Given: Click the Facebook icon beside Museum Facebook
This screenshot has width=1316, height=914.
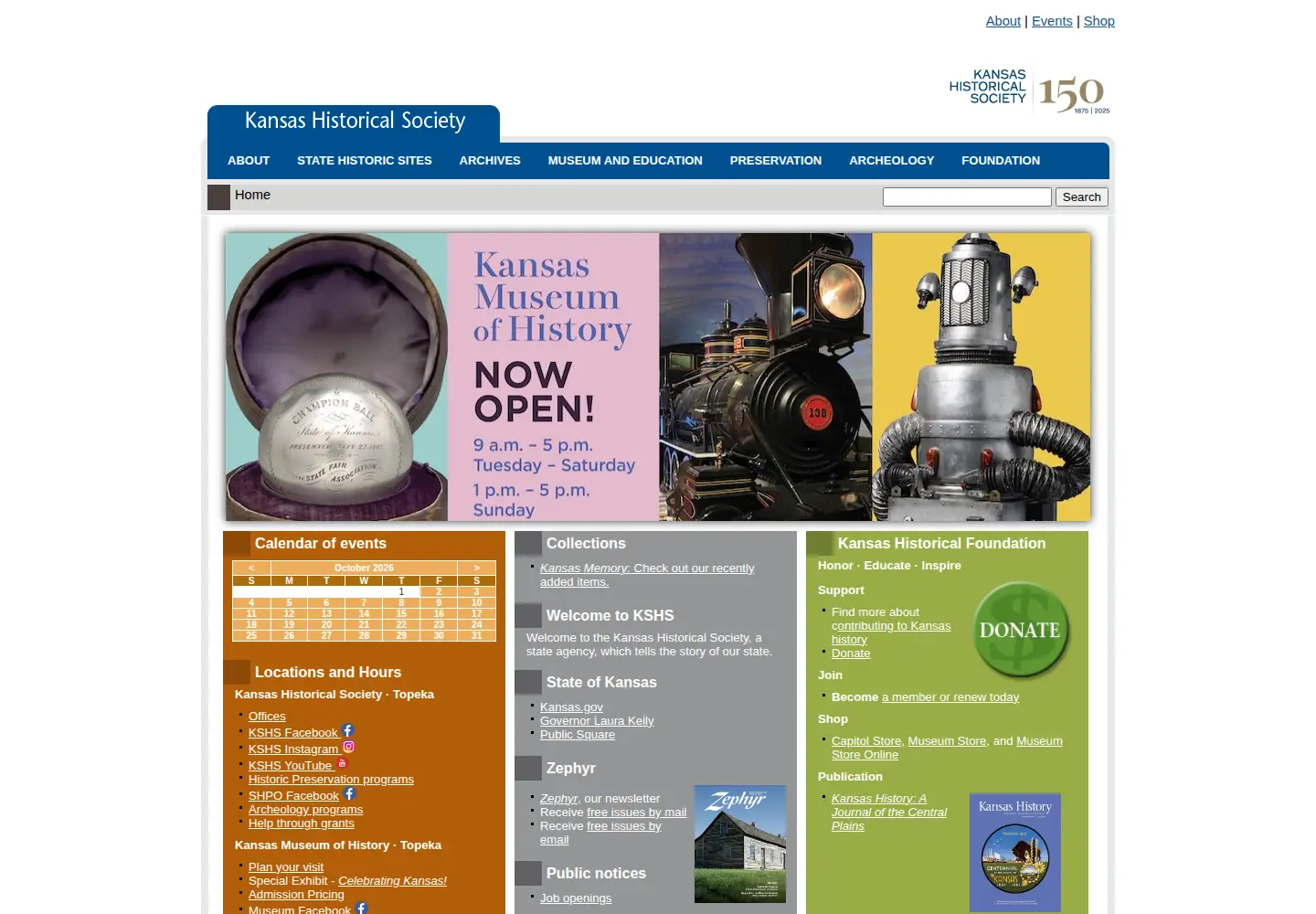Looking at the screenshot, I should tap(361, 908).
